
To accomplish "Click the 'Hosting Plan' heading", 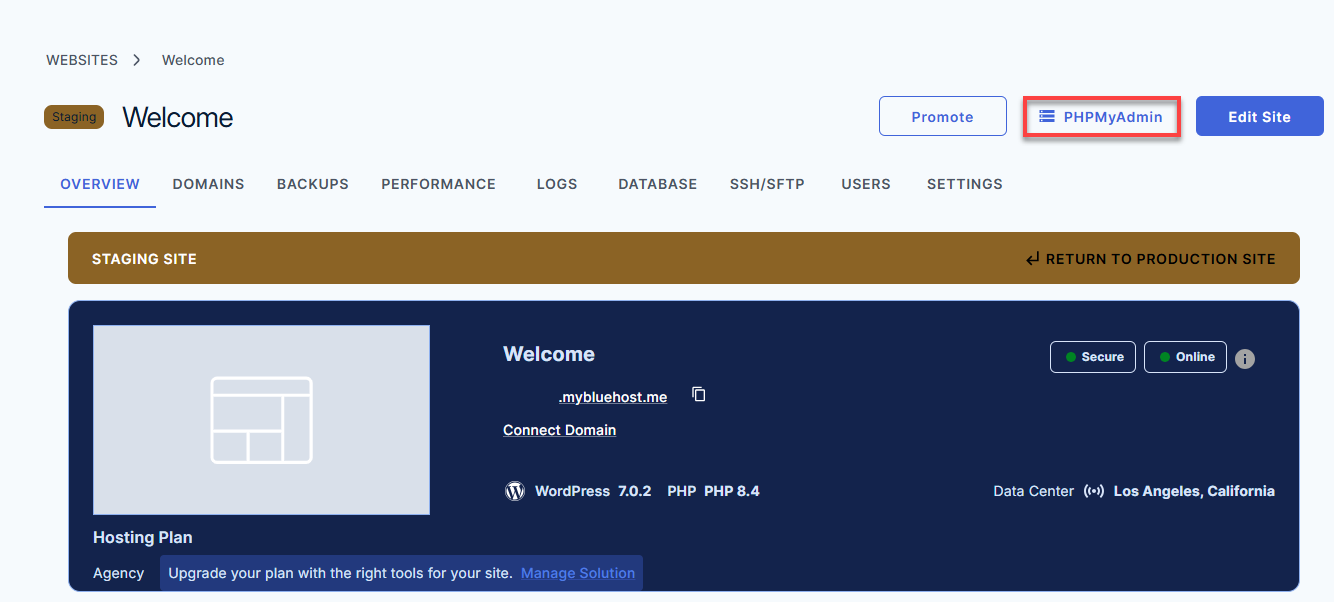I will coord(143,537).
